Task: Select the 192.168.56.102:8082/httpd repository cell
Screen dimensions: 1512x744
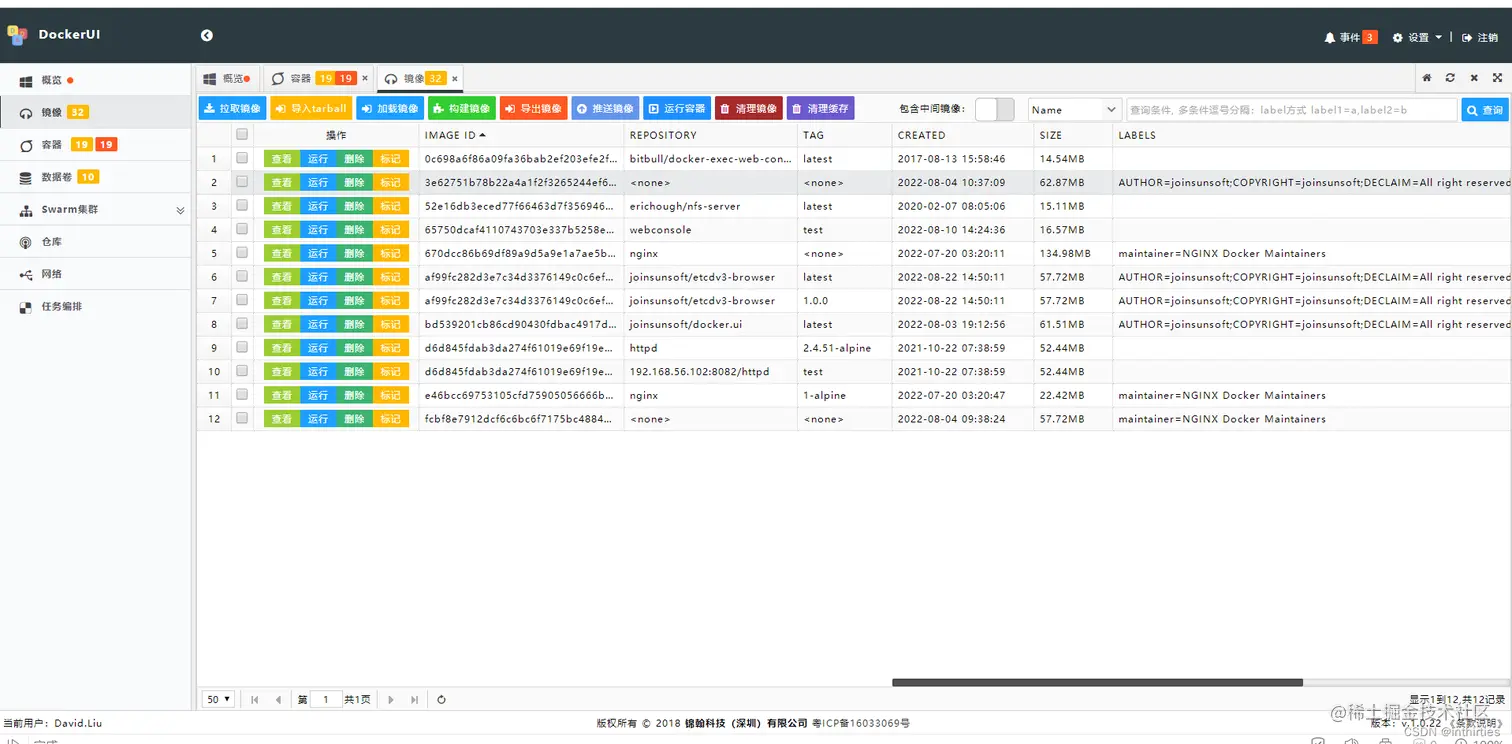Action: [x=710, y=371]
